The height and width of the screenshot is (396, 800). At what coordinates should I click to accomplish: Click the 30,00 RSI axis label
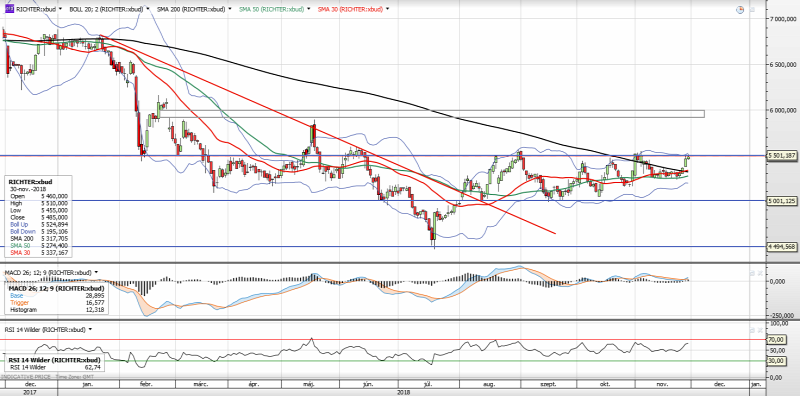776,361
